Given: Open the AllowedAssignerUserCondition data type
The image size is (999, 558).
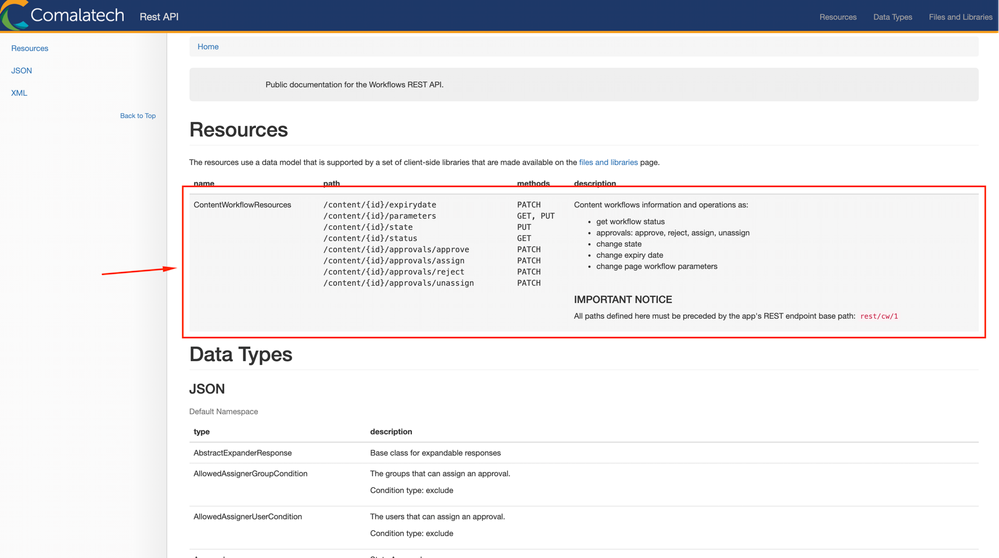Looking at the screenshot, I should 248,517.
